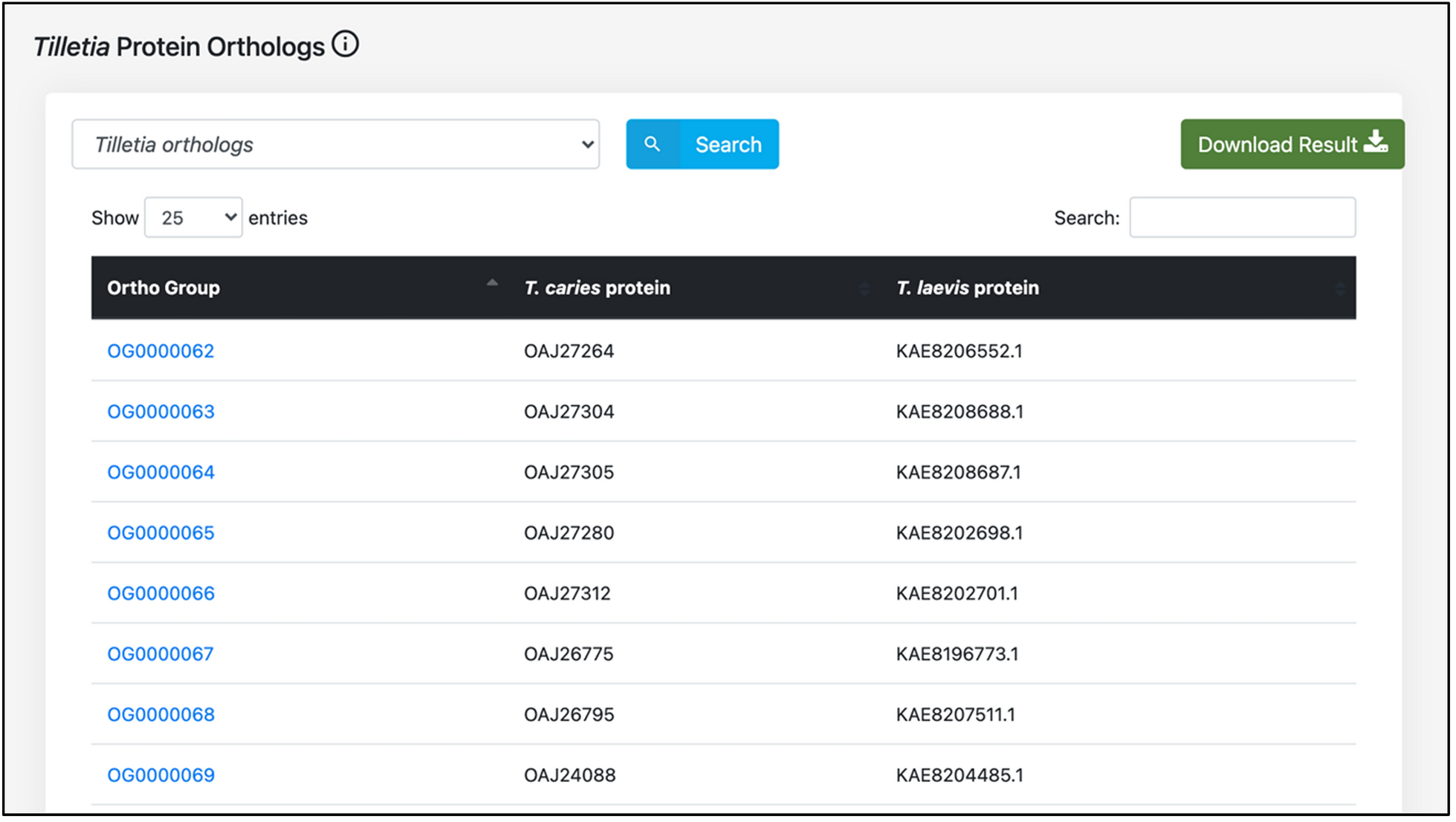Select T. laevis protein KAE8204485.1
This screenshot has height=822, width=1456.
[x=960, y=775]
